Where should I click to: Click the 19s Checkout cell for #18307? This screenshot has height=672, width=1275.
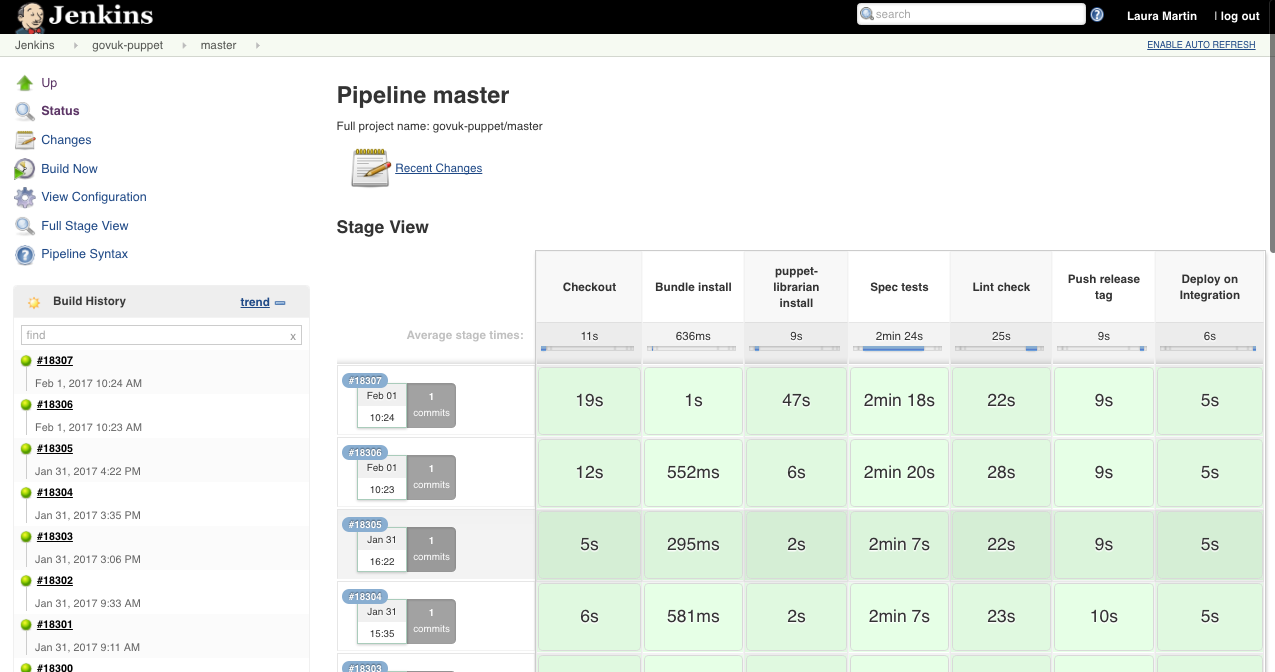[589, 401]
